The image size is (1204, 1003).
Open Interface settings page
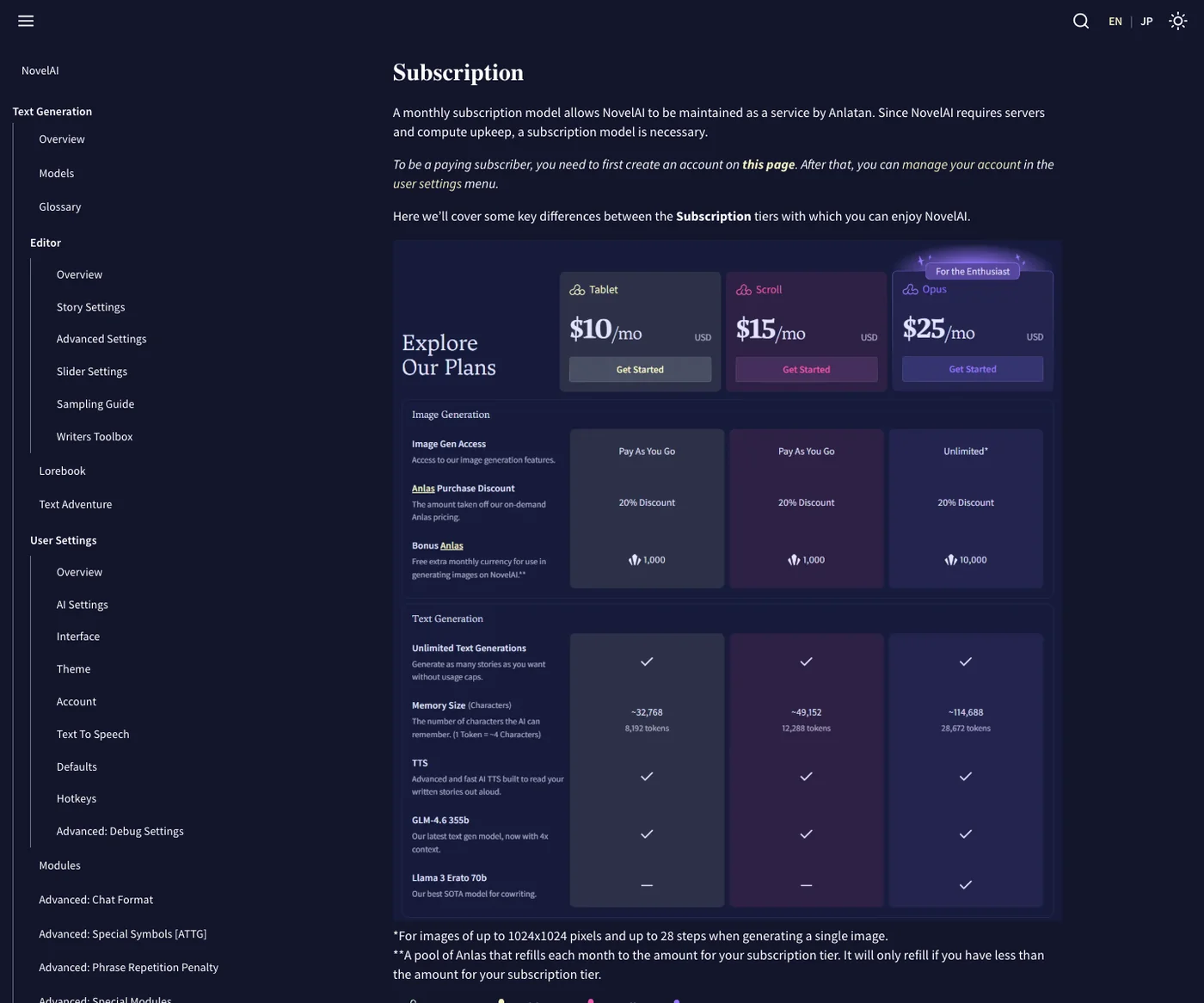pos(78,637)
